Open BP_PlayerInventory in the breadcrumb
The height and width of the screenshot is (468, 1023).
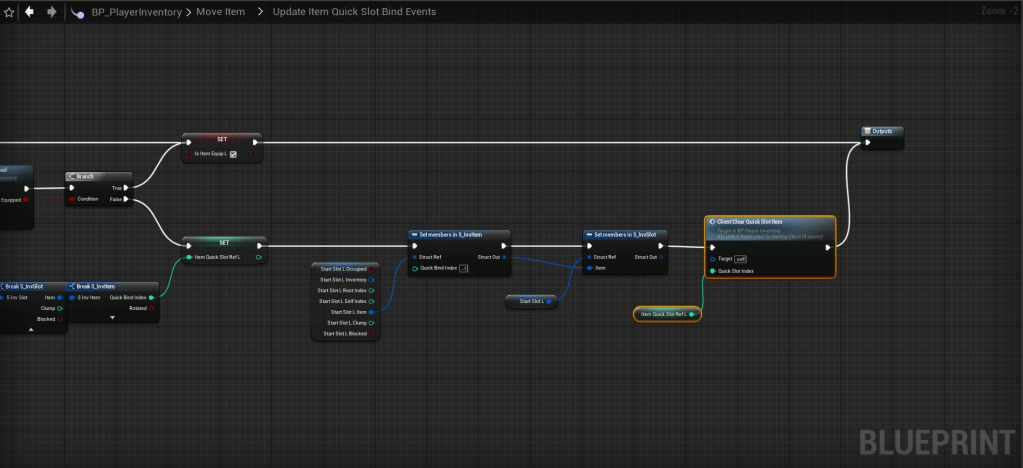point(137,12)
